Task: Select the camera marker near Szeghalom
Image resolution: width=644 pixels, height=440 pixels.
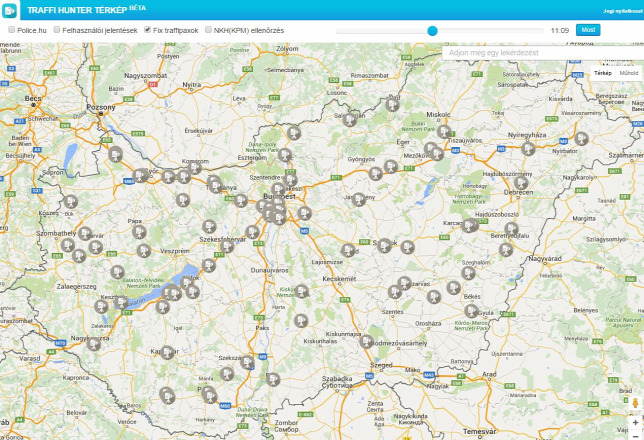Action: pyautogui.click(x=468, y=273)
